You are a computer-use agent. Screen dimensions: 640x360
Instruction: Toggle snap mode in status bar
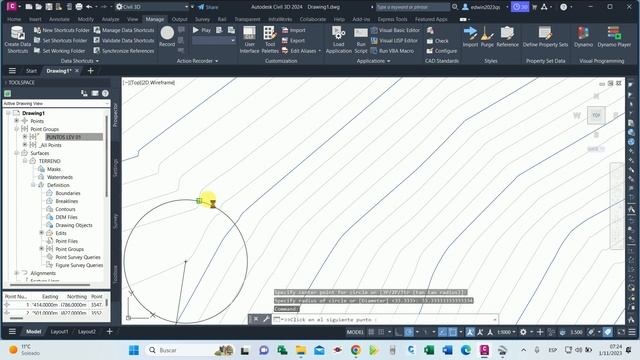pos(381,332)
